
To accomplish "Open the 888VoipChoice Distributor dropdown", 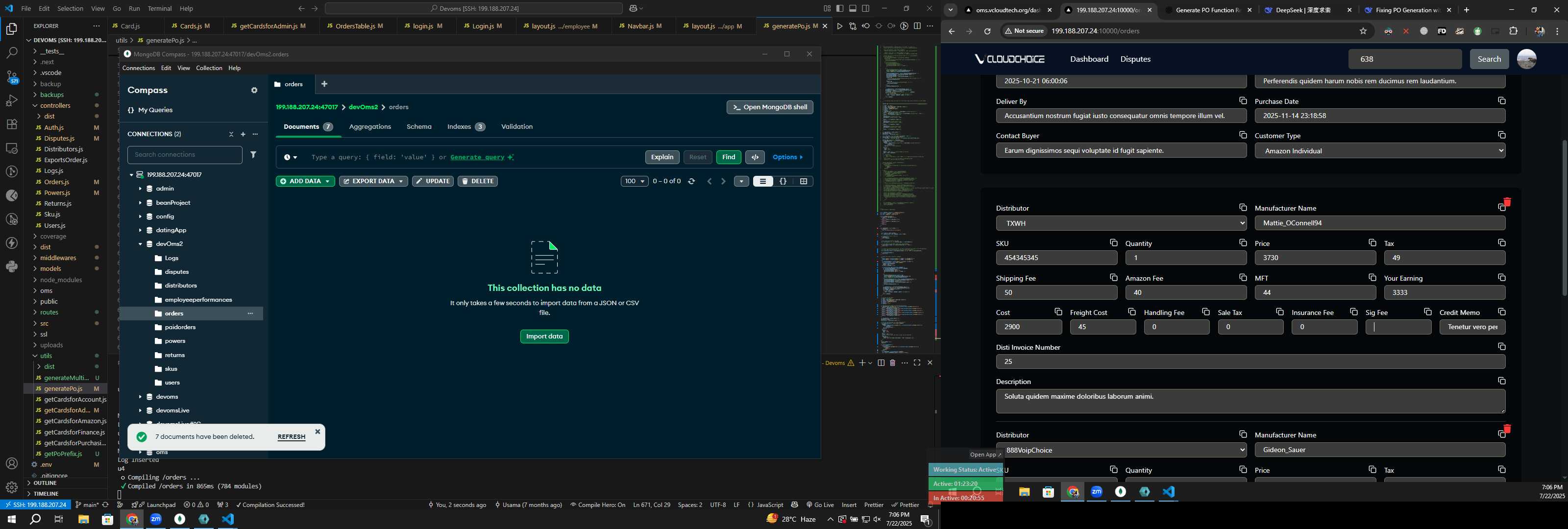I will pos(1121,450).
